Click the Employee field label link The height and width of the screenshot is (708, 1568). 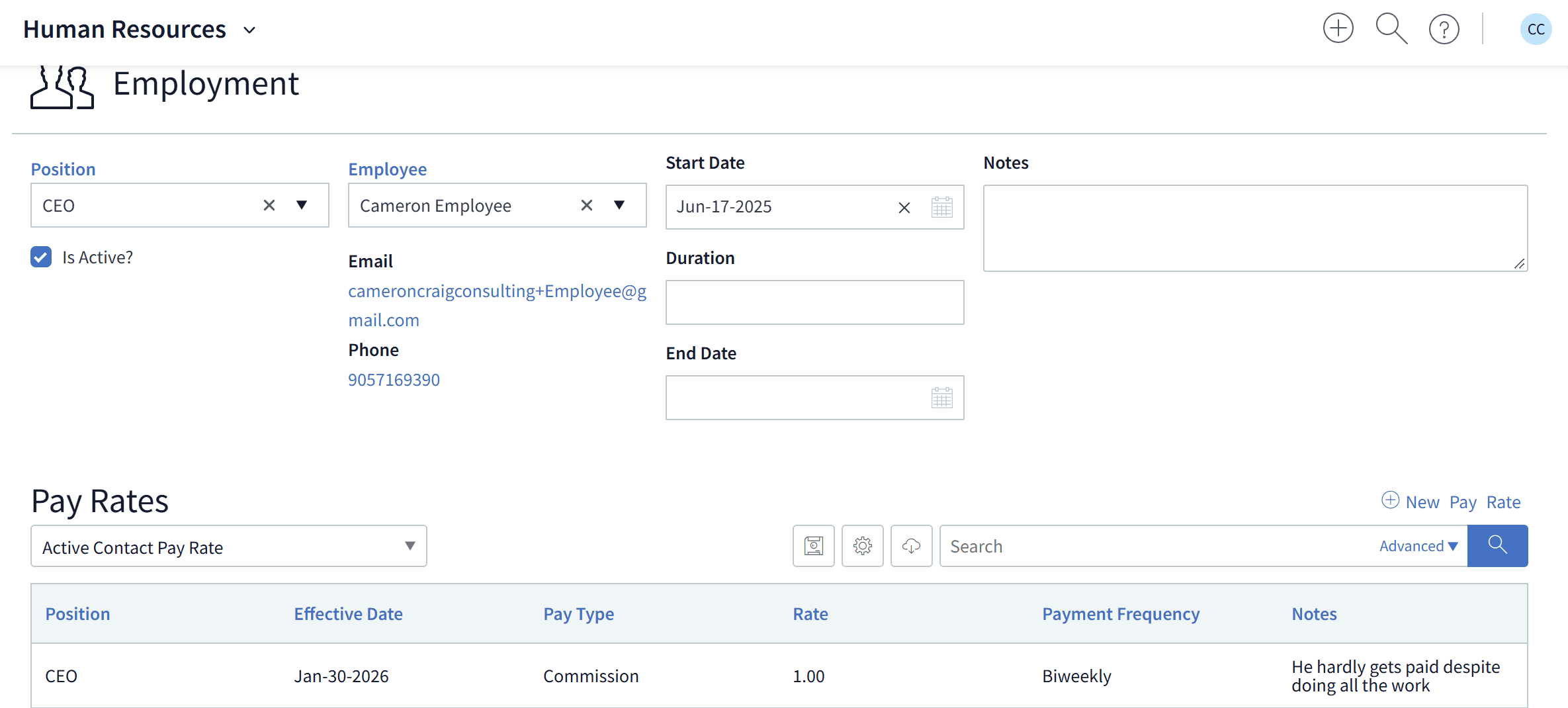click(x=388, y=169)
